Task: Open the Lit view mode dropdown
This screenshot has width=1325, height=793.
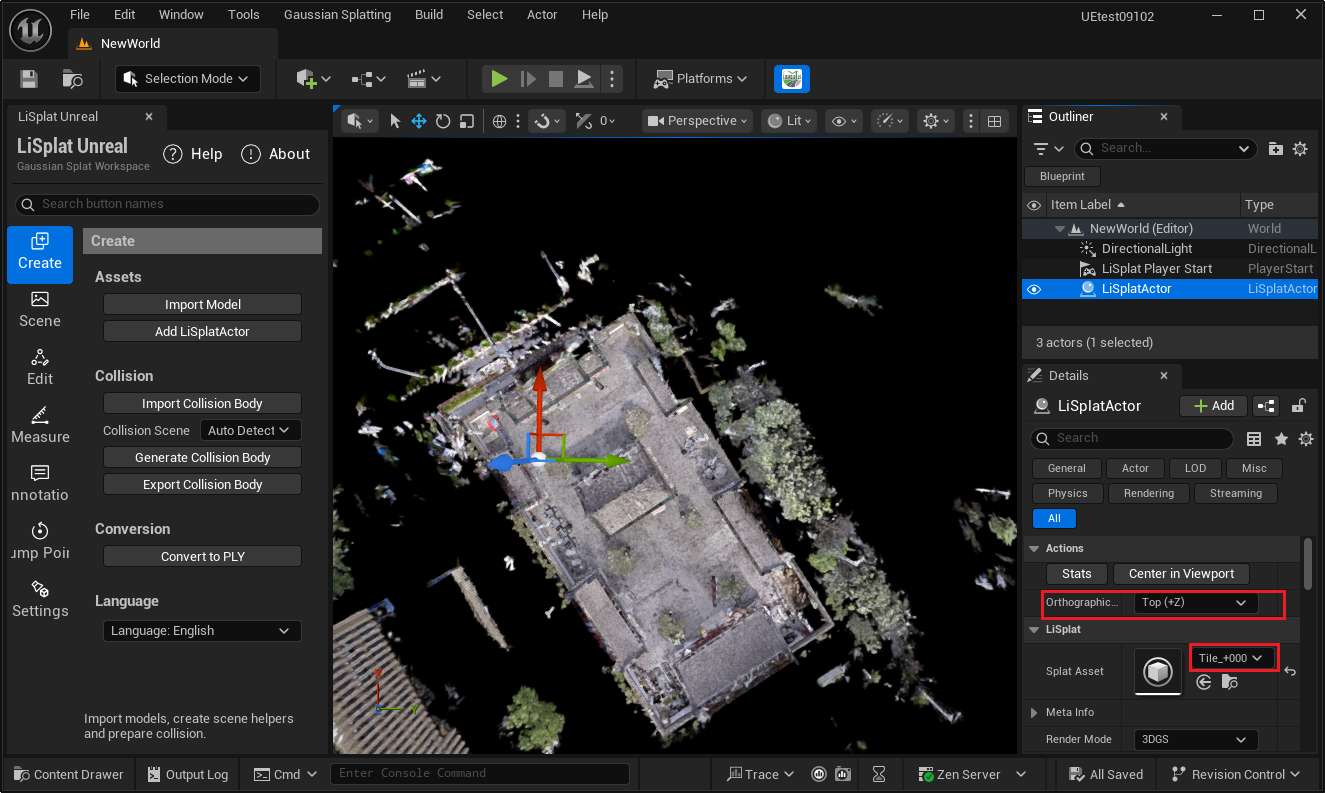Action: pos(789,121)
